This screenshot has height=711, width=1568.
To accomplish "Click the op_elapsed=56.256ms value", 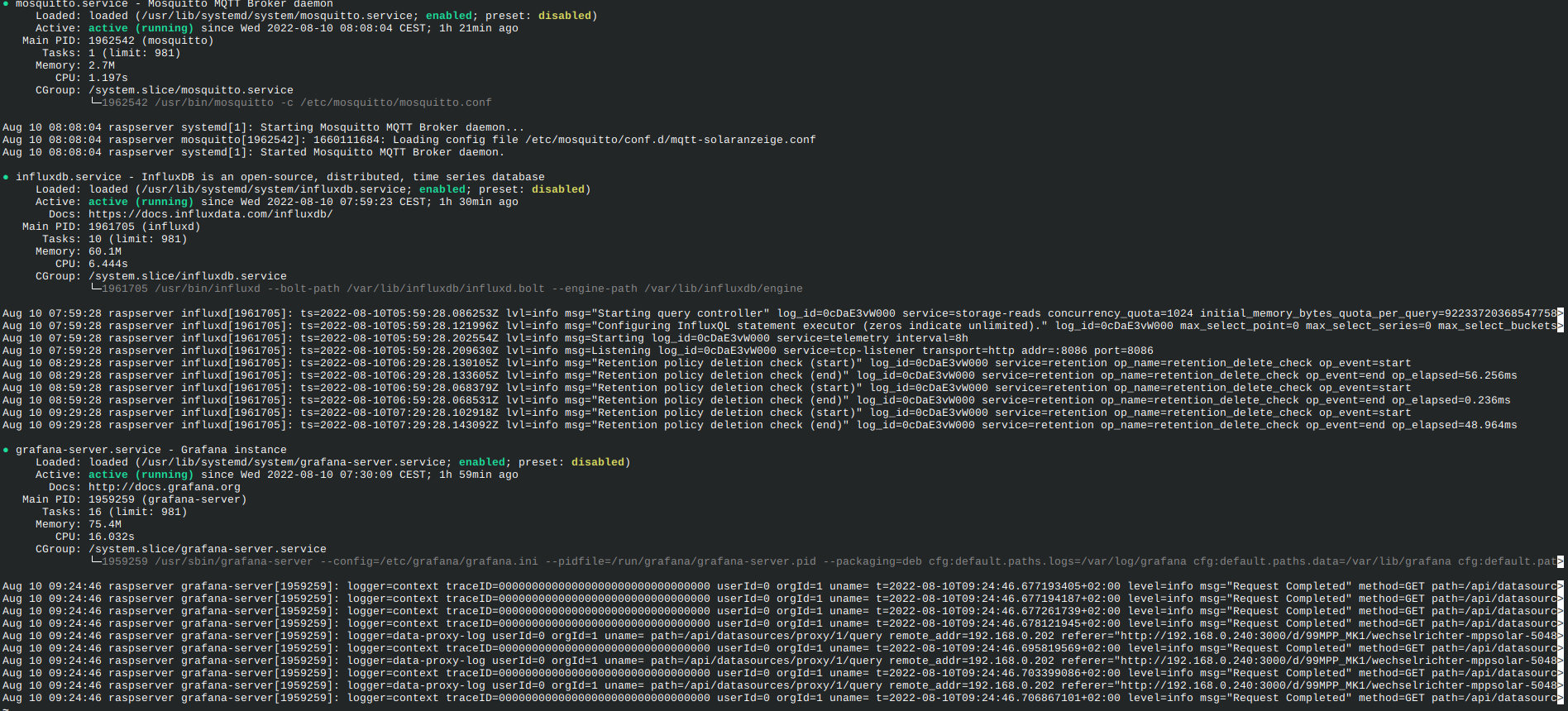I will pyautogui.click(x=1455, y=375).
